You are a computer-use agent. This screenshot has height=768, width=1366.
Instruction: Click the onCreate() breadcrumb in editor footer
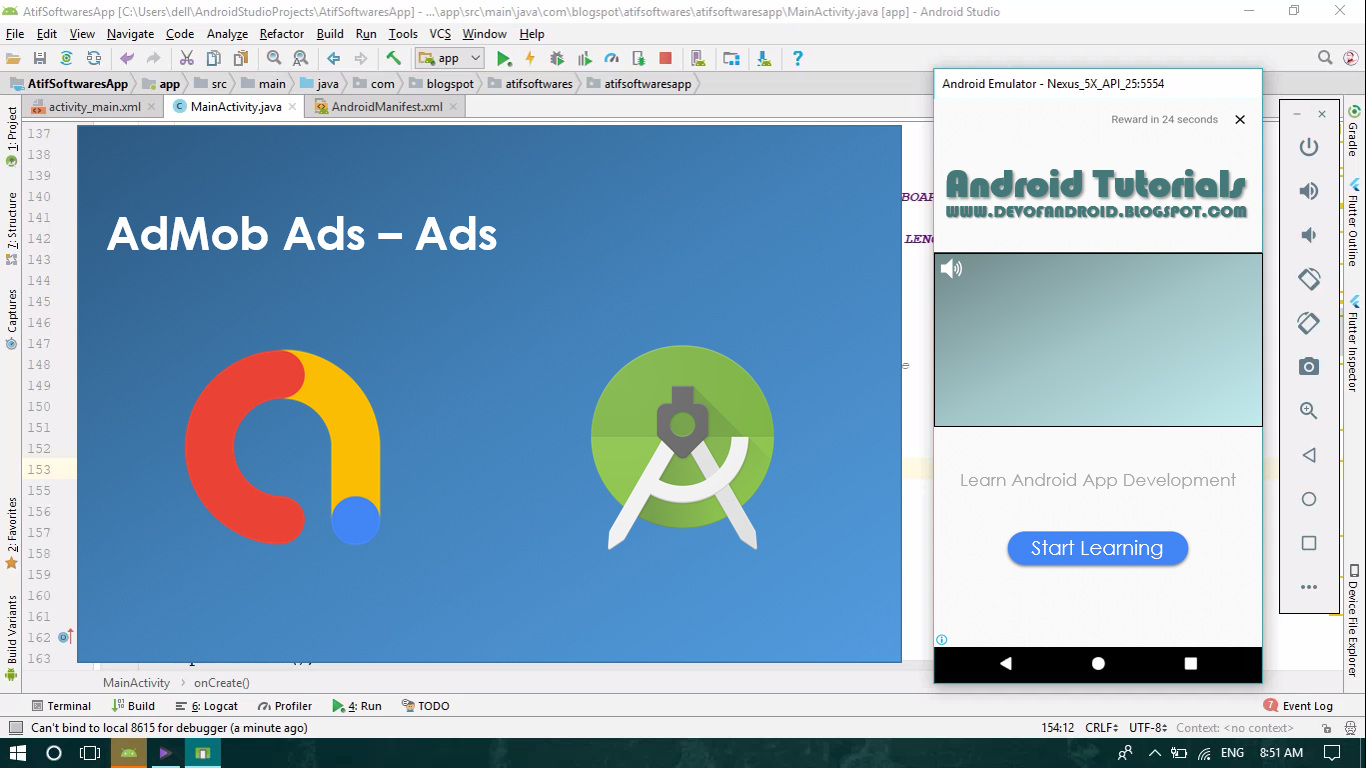[222, 683]
